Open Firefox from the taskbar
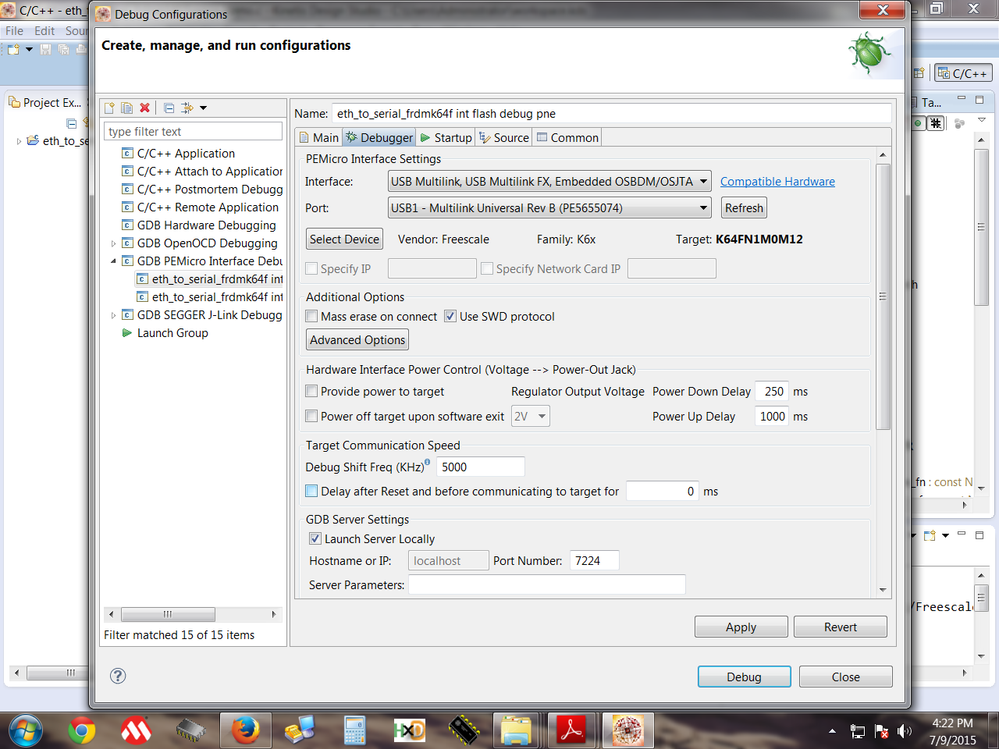 [x=245, y=730]
